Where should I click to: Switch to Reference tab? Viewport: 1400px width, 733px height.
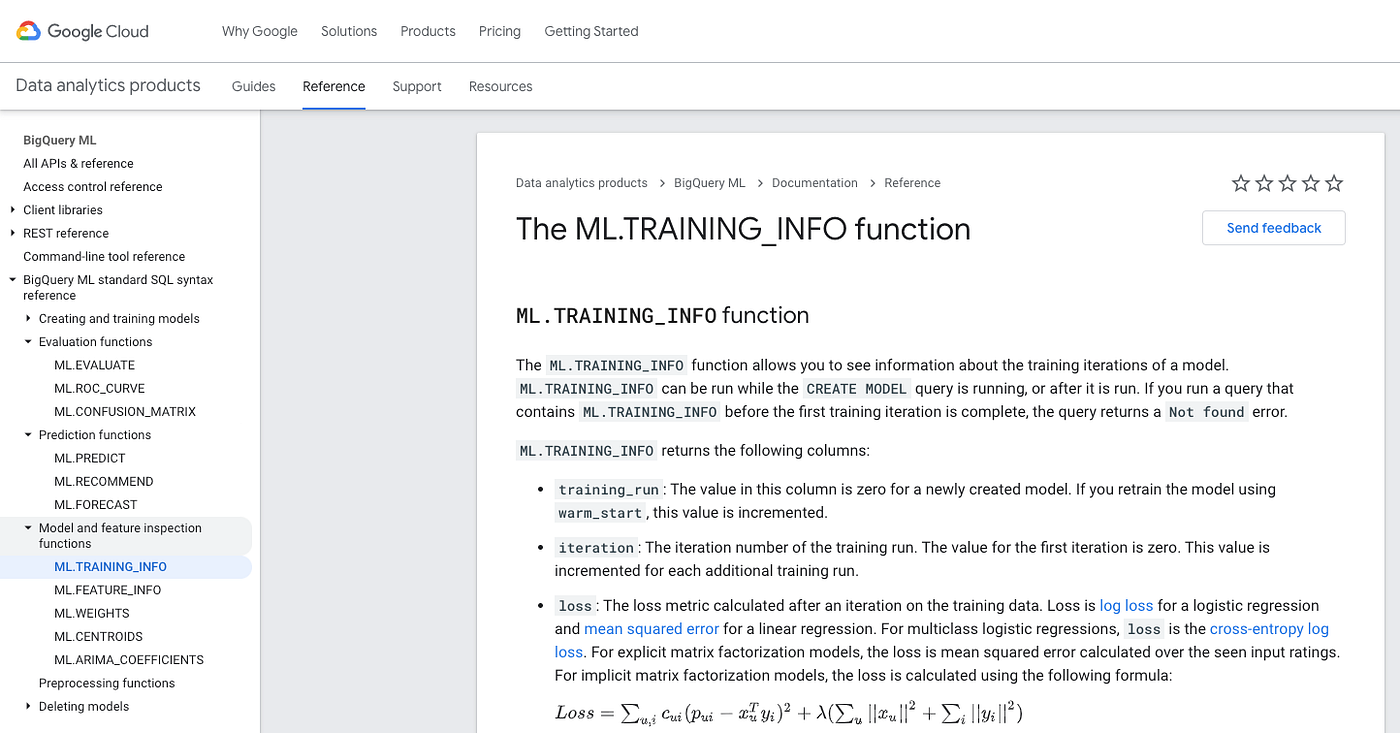334,86
